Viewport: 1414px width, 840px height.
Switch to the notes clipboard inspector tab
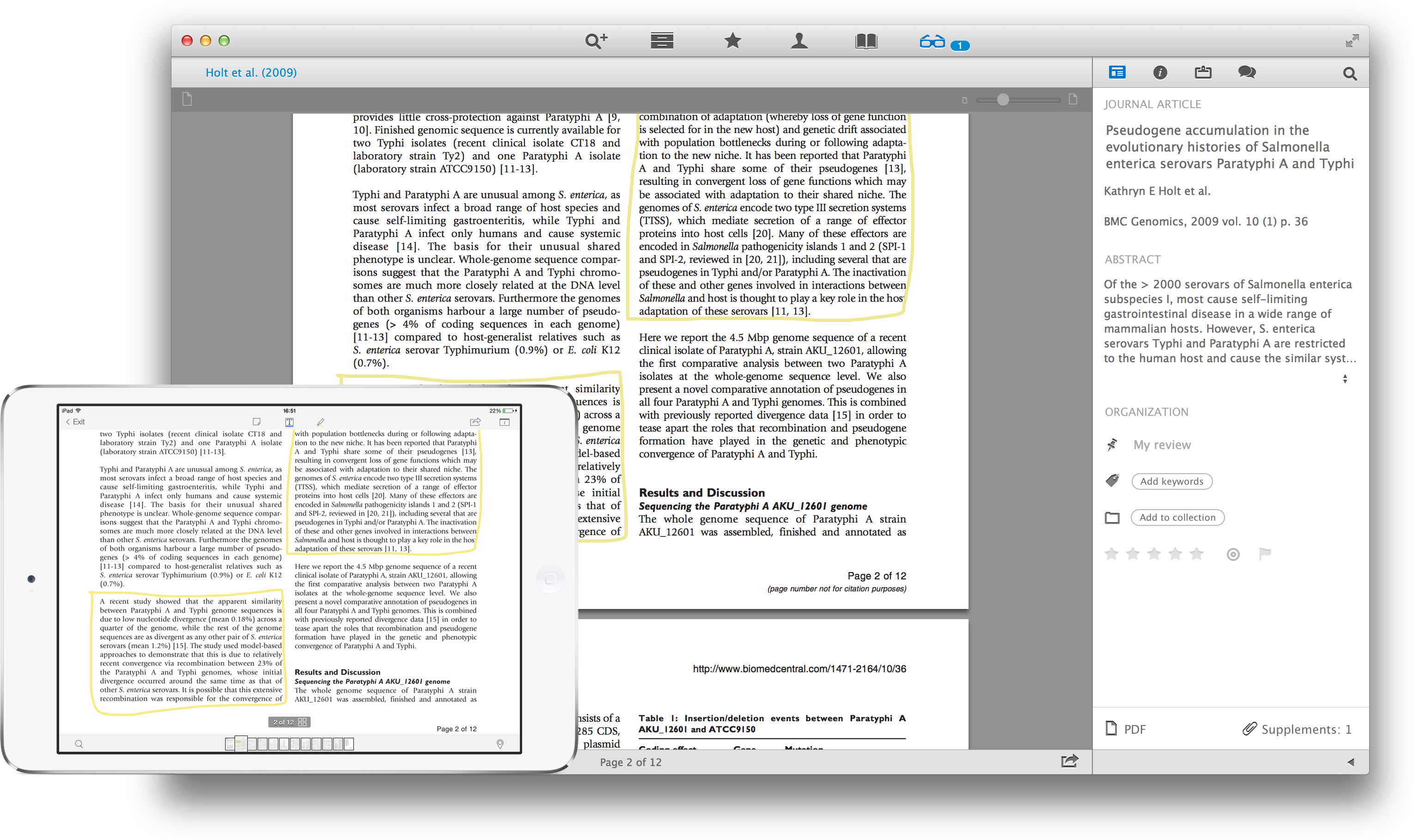click(1202, 72)
